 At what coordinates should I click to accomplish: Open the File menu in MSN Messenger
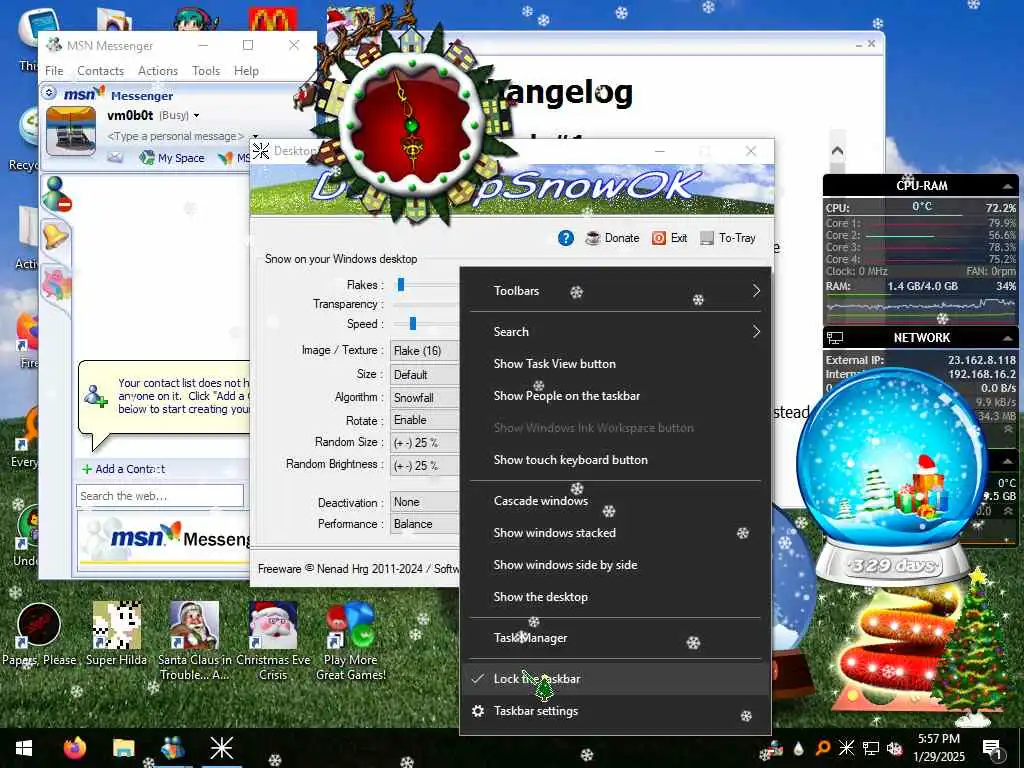pyautogui.click(x=54, y=71)
